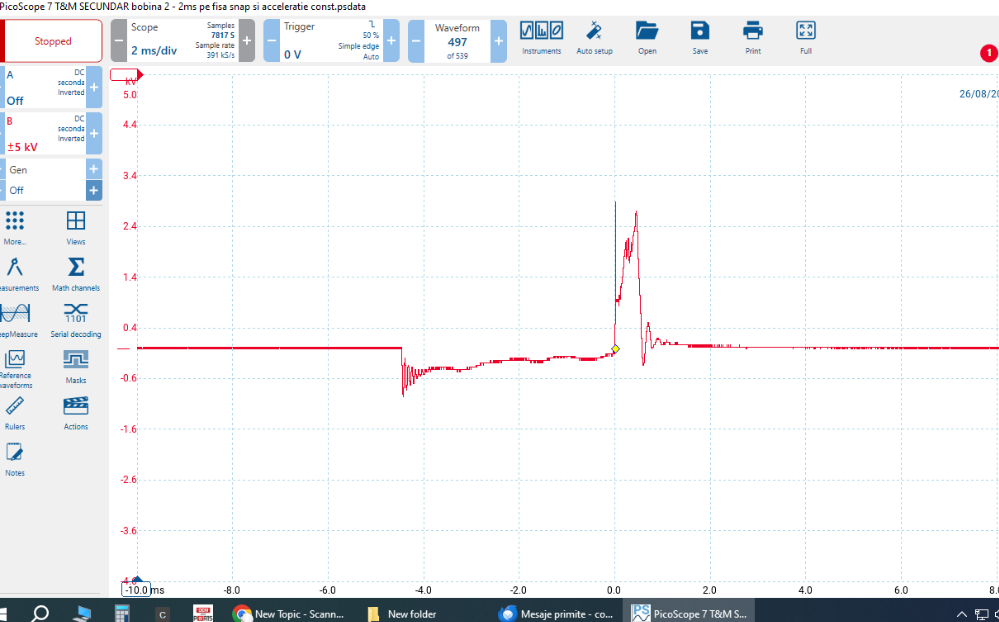Click the Views grid icon

(76, 222)
